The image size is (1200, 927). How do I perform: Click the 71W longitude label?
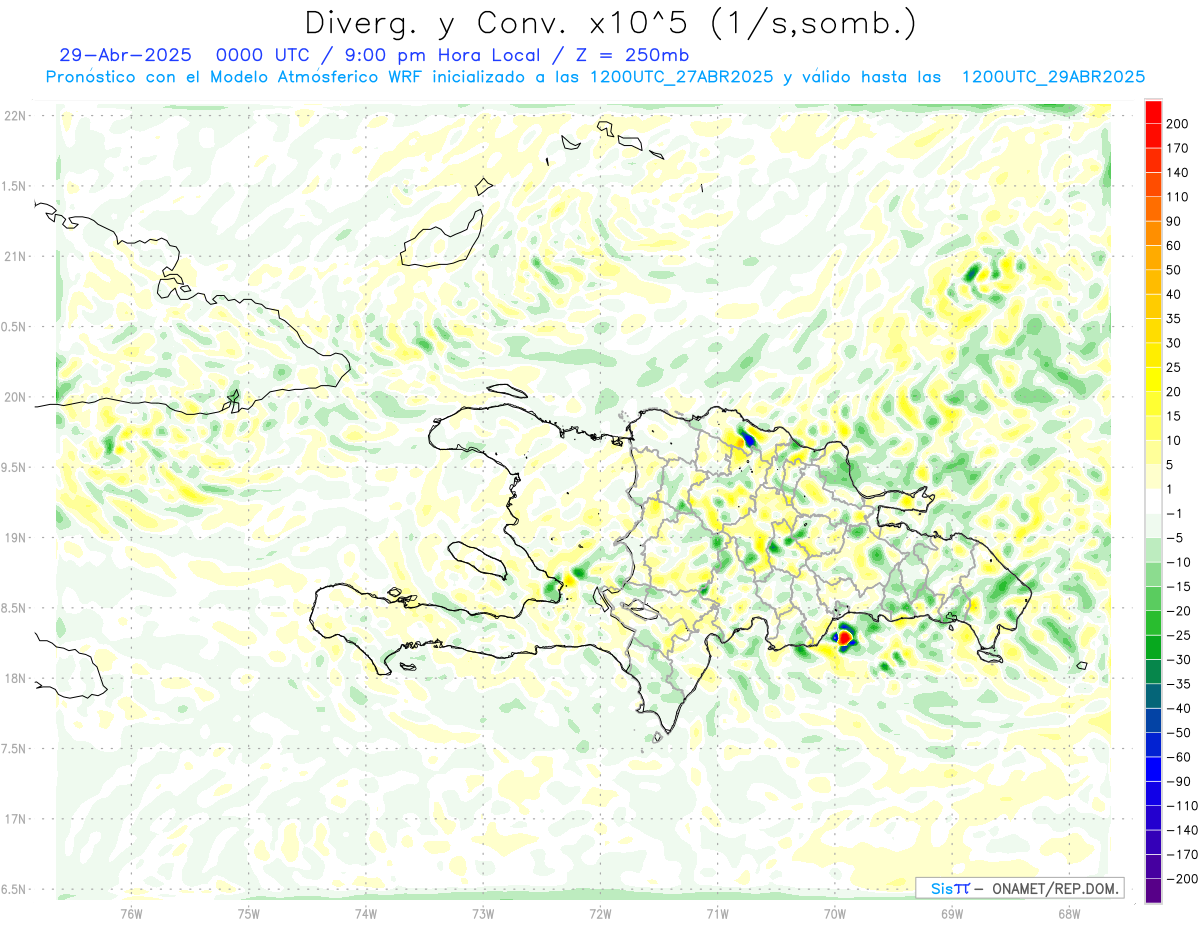click(717, 913)
